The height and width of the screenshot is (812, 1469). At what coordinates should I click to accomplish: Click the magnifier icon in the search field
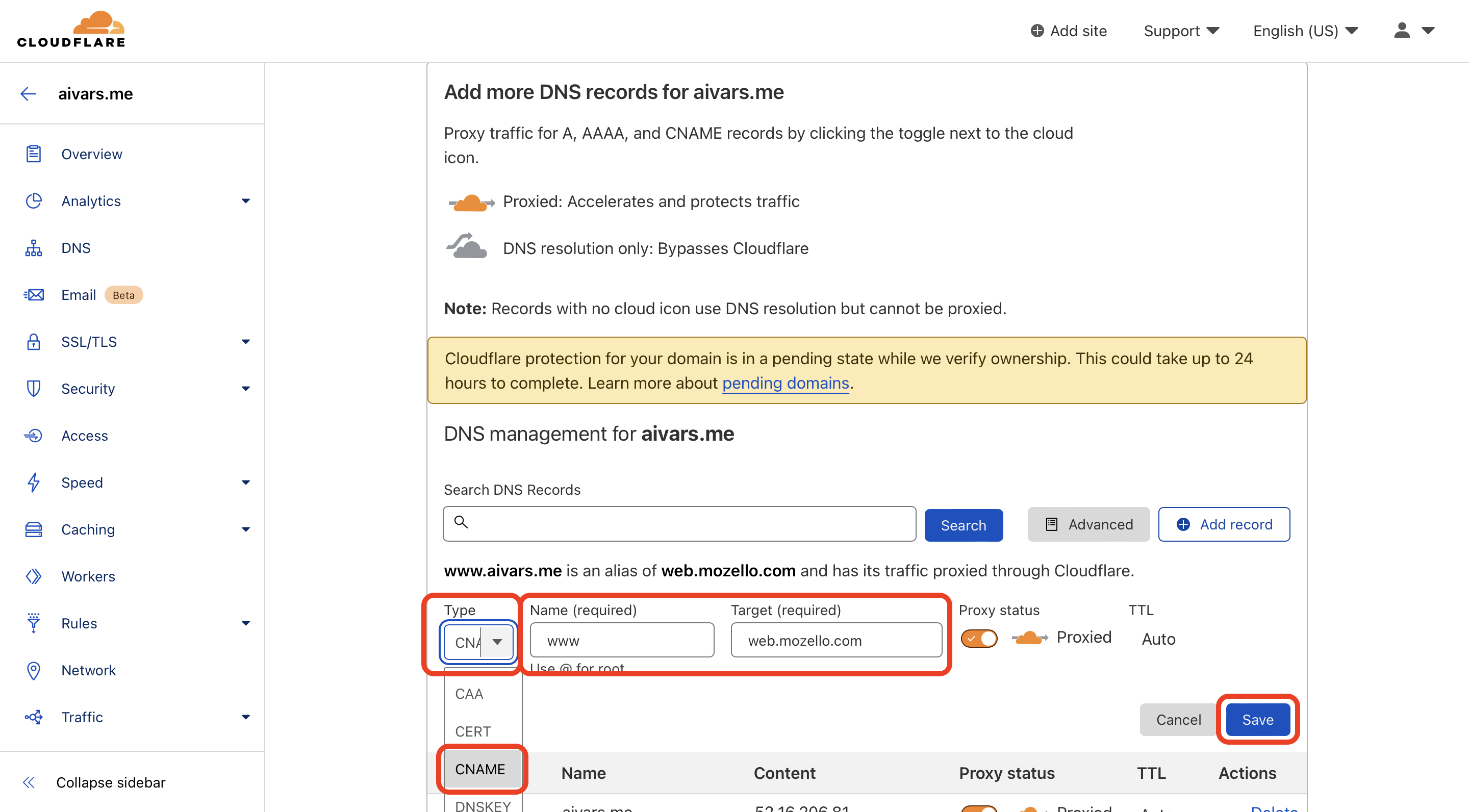(x=461, y=522)
